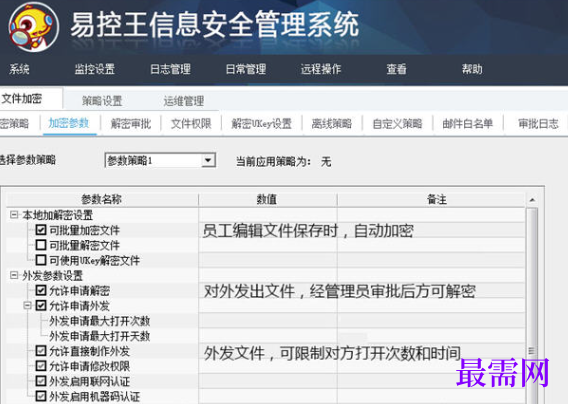Click the 外发参数设置 group label
Screen dimensions: 568x404
click(x=53, y=275)
